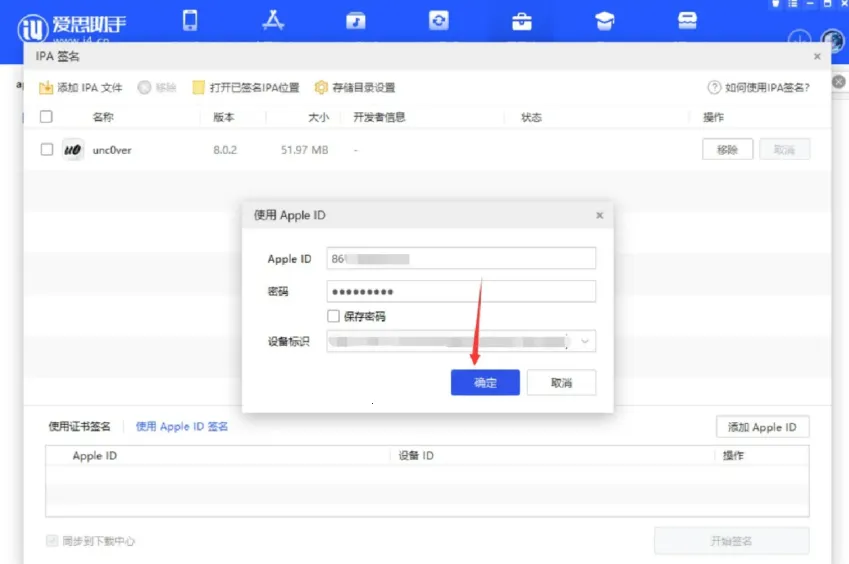The image size is (849, 564).
Task: Click the i4 Assistant logo
Action: click(71, 27)
